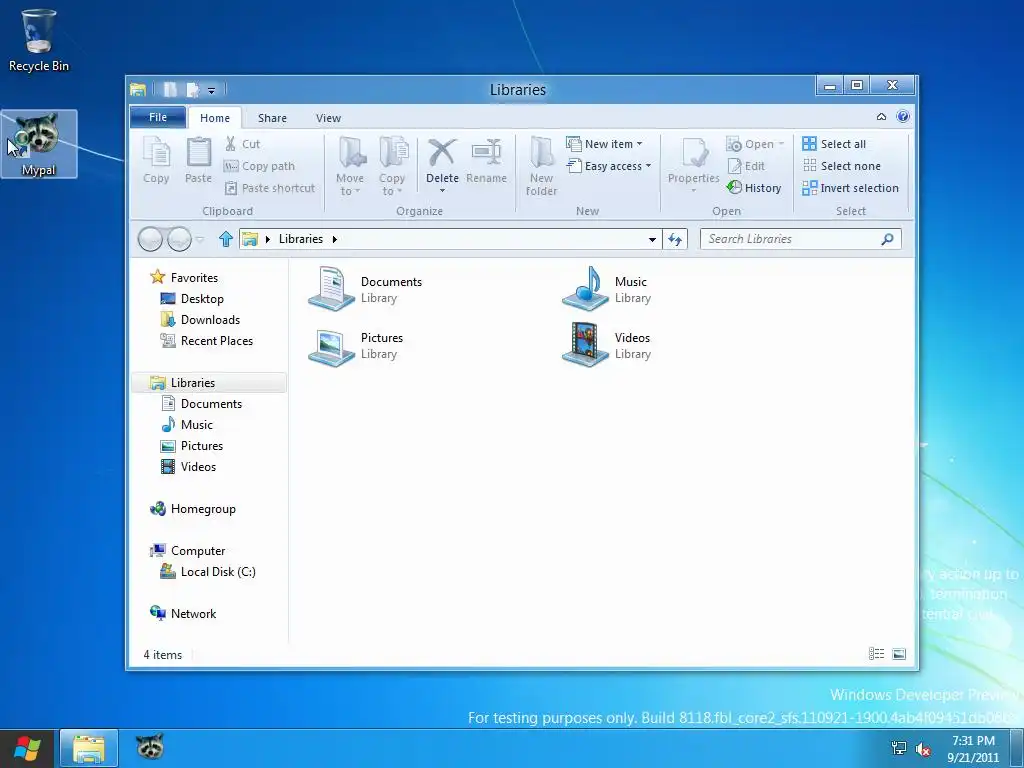1024x768 pixels.
Task: Click Select all in ribbon
Action: (x=835, y=144)
